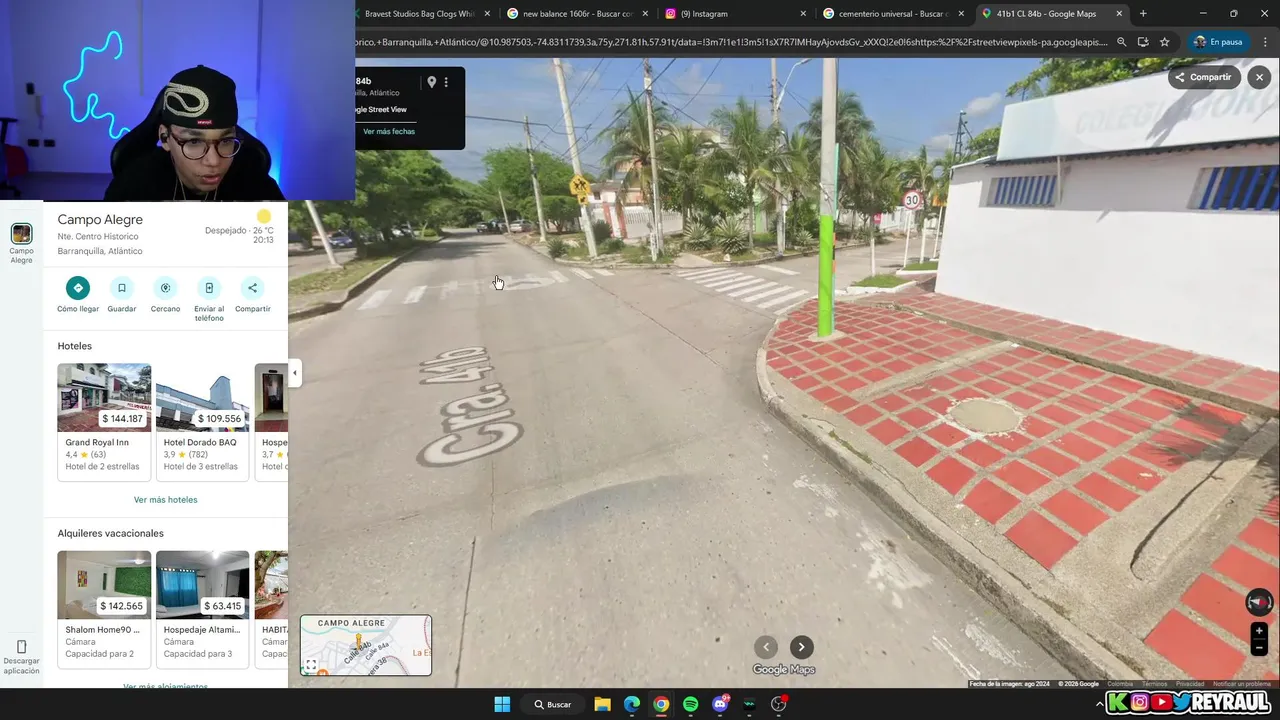Image resolution: width=1280 pixels, height=720 pixels.
Task: Expand the minimap fullscreen icon
Action: pyautogui.click(x=311, y=665)
